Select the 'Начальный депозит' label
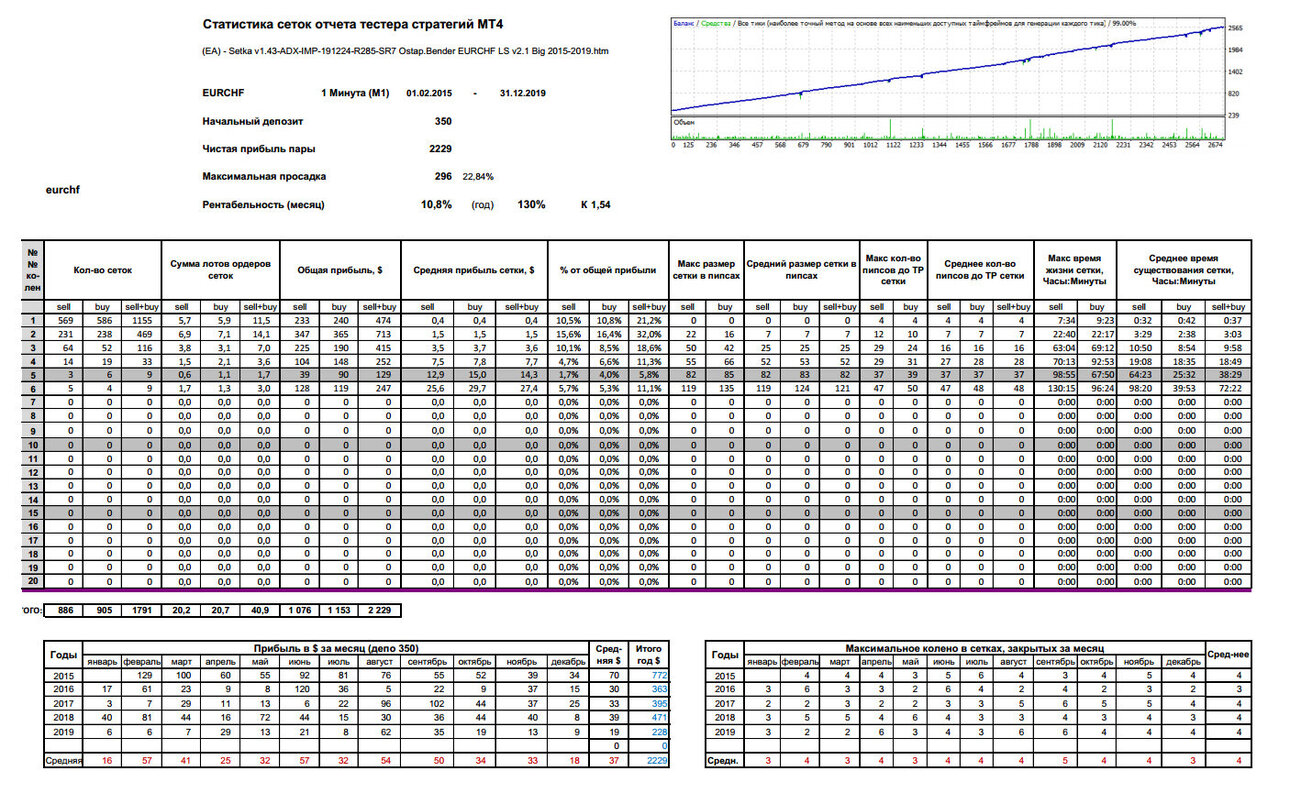The width and height of the screenshot is (1290, 793). tap(252, 121)
